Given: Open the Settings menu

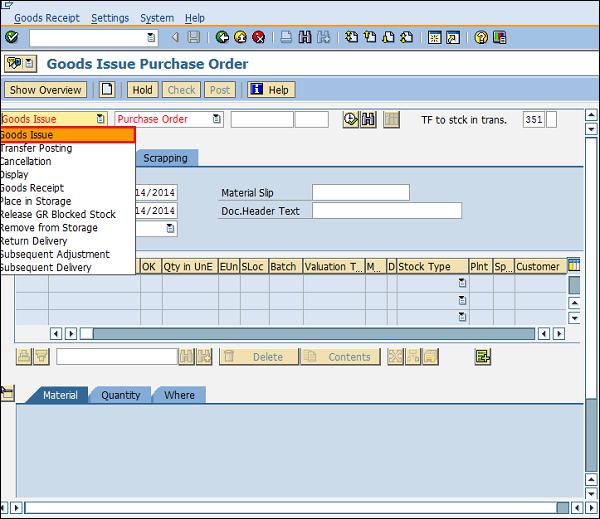Looking at the screenshot, I should (x=110, y=18).
